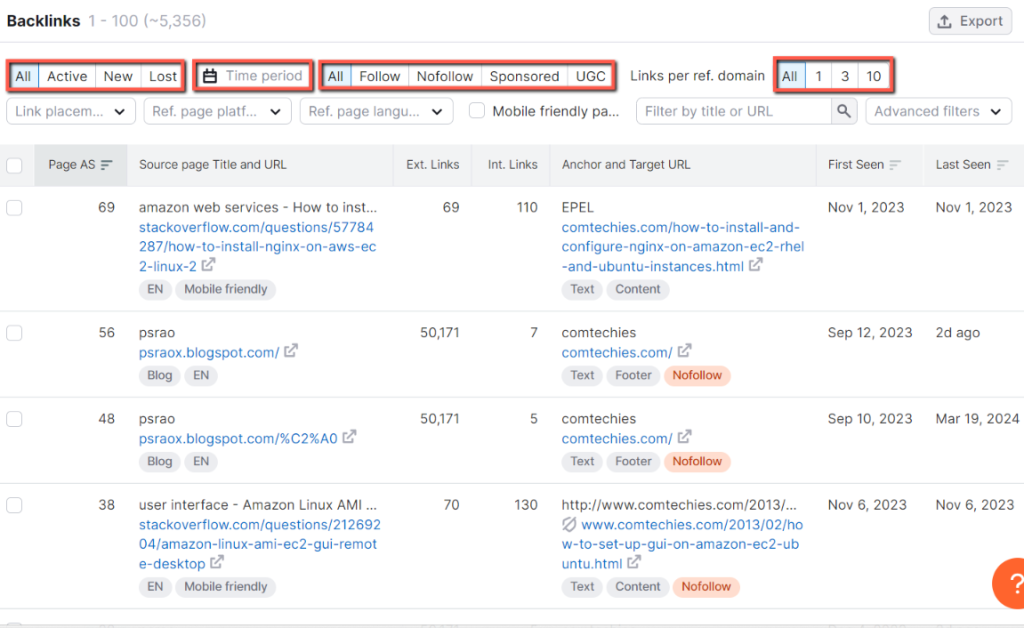Select the New backlinks filter
This screenshot has height=628, width=1024.
click(x=118, y=76)
